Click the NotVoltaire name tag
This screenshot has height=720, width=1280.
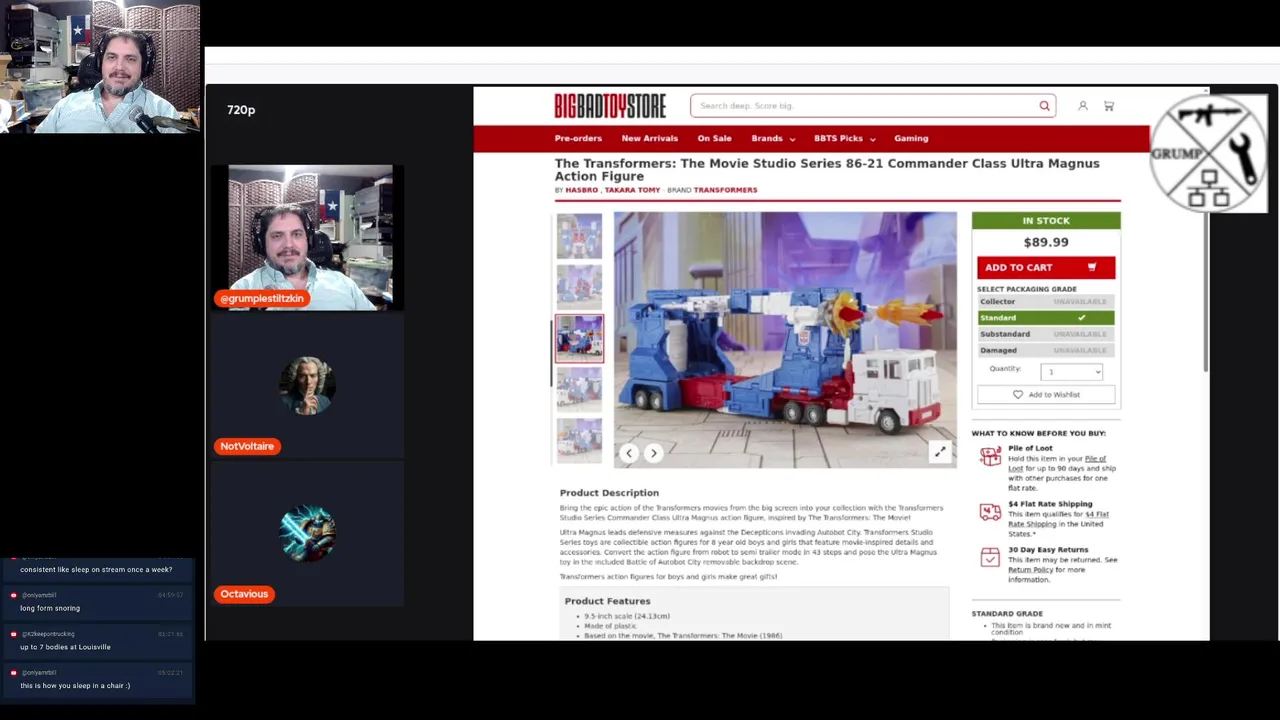click(x=247, y=446)
